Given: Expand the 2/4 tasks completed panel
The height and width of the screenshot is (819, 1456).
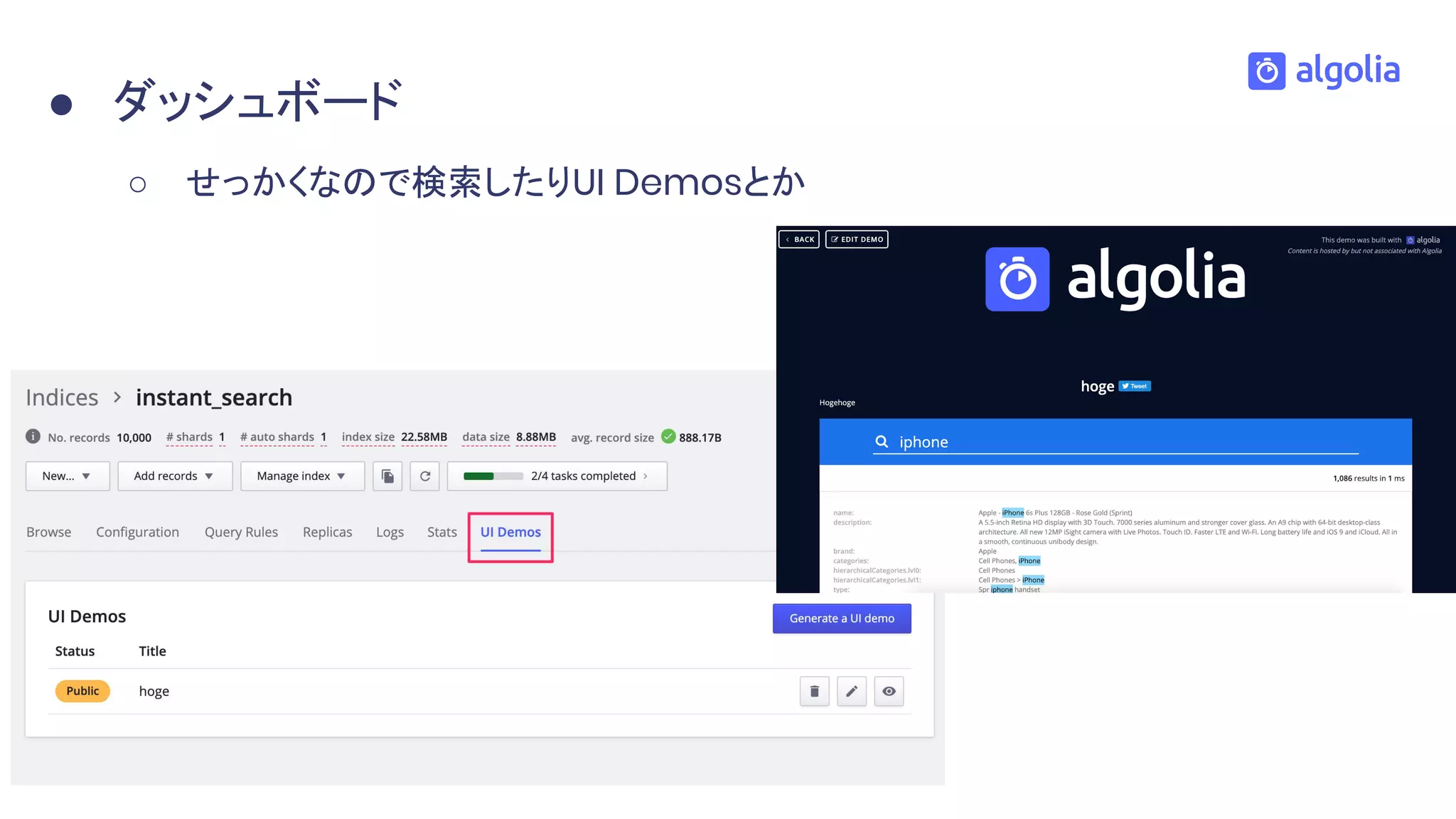Looking at the screenshot, I should tap(557, 476).
